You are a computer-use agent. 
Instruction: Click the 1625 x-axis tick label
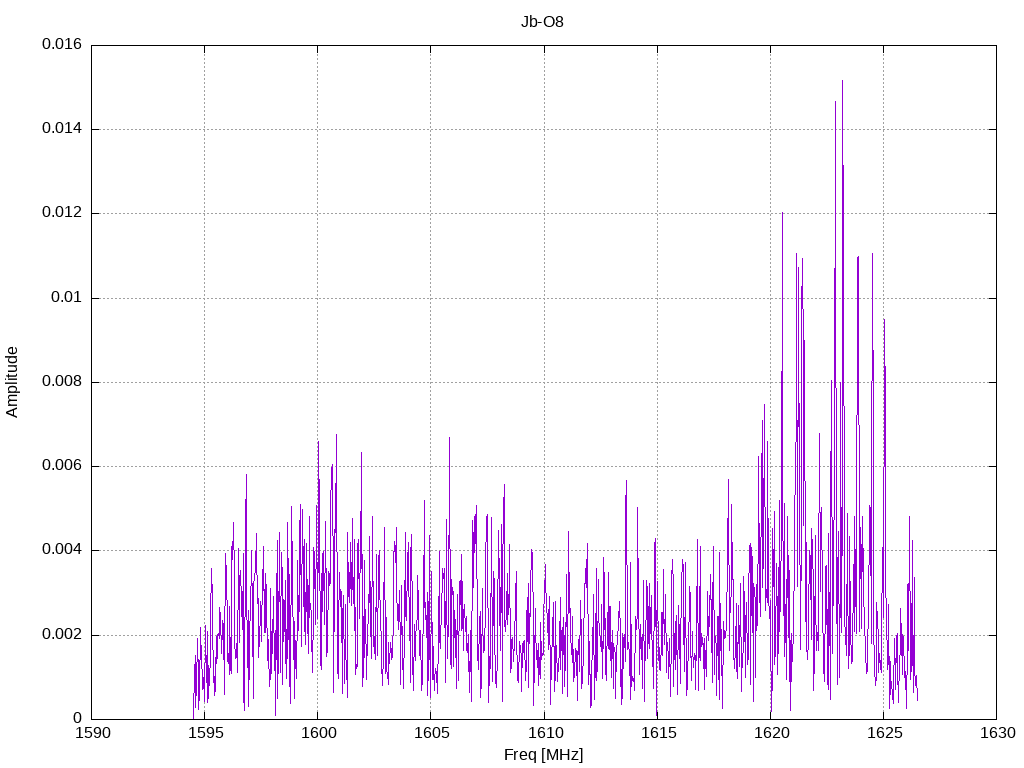884,733
